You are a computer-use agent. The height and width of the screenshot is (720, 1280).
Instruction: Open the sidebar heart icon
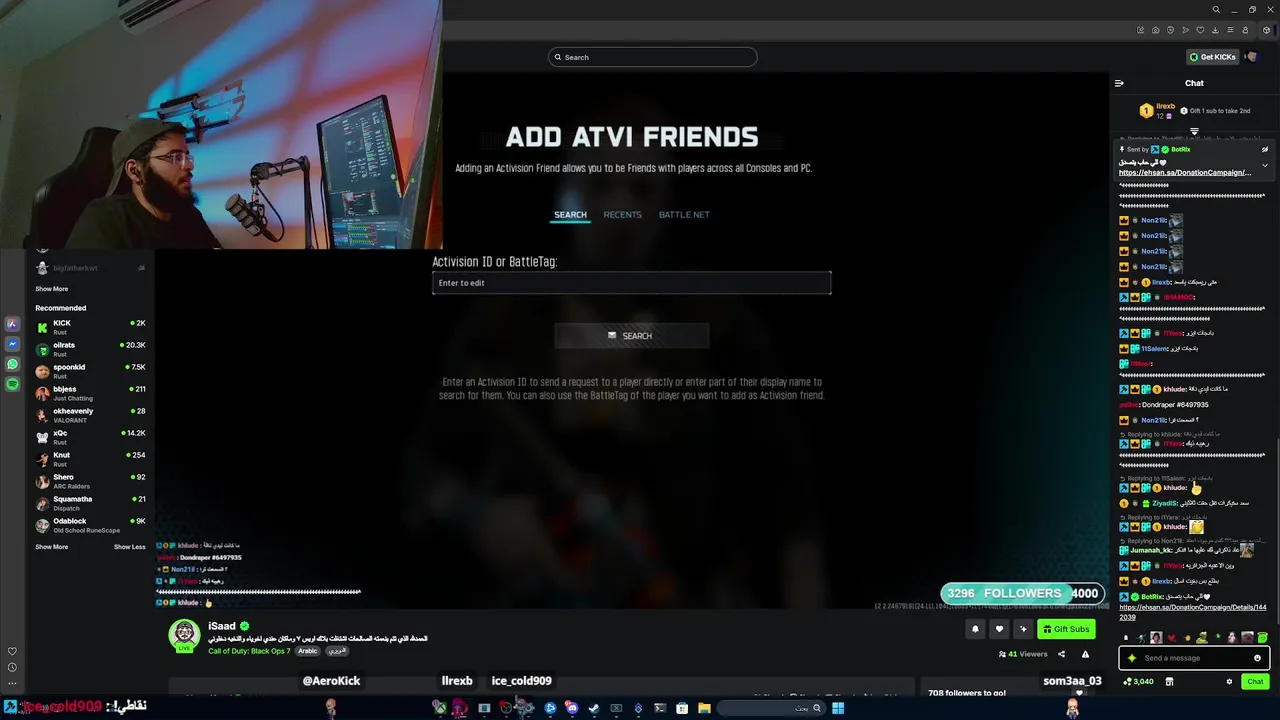click(12, 651)
